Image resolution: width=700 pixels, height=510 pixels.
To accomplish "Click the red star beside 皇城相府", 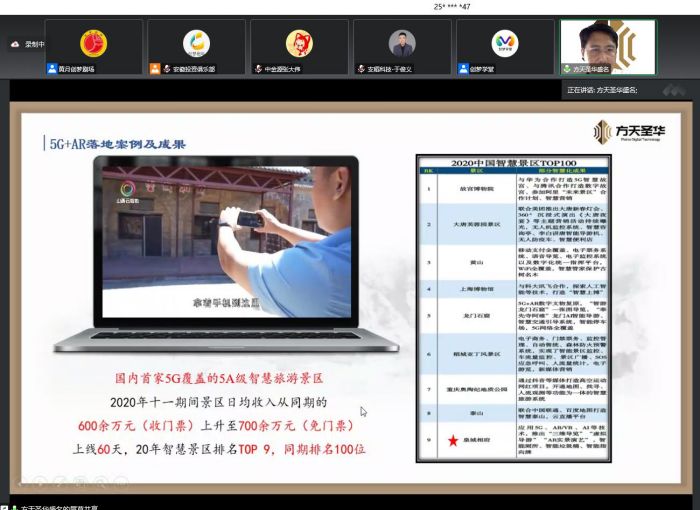I will point(453,440).
